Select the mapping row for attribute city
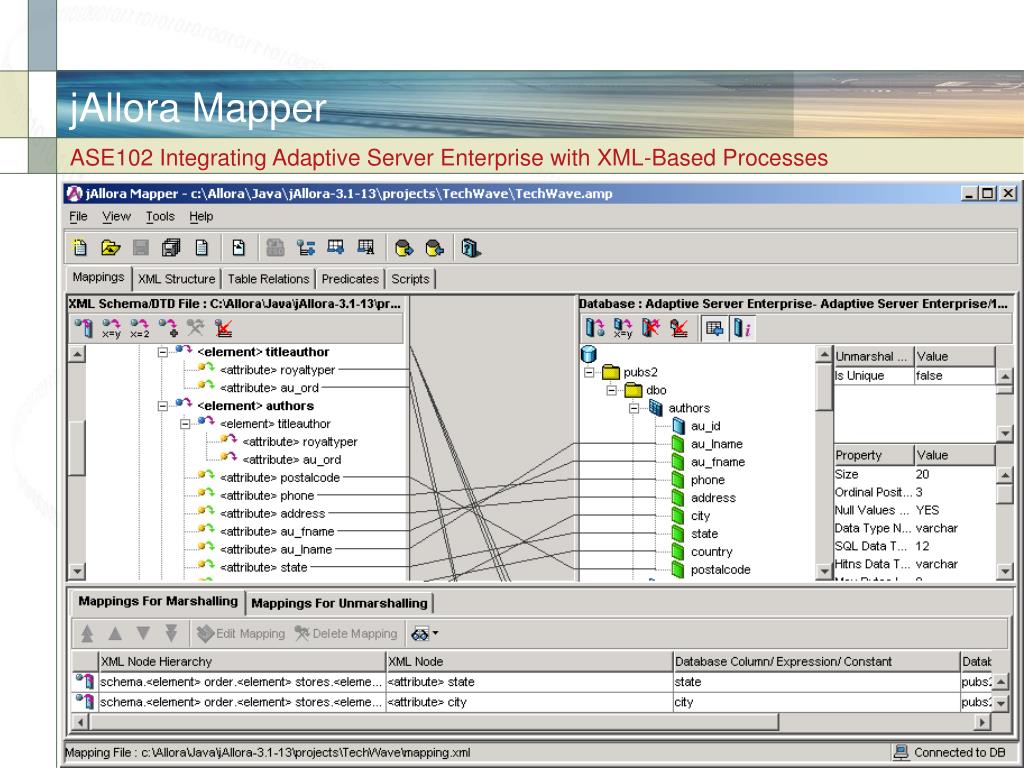The width and height of the screenshot is (1024, 768). 531,702
